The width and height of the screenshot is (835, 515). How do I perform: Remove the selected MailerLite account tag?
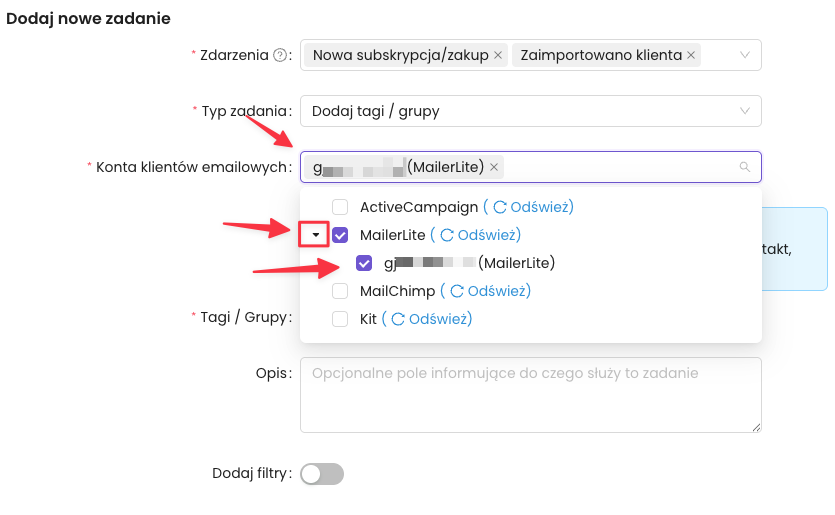(494, 167)
